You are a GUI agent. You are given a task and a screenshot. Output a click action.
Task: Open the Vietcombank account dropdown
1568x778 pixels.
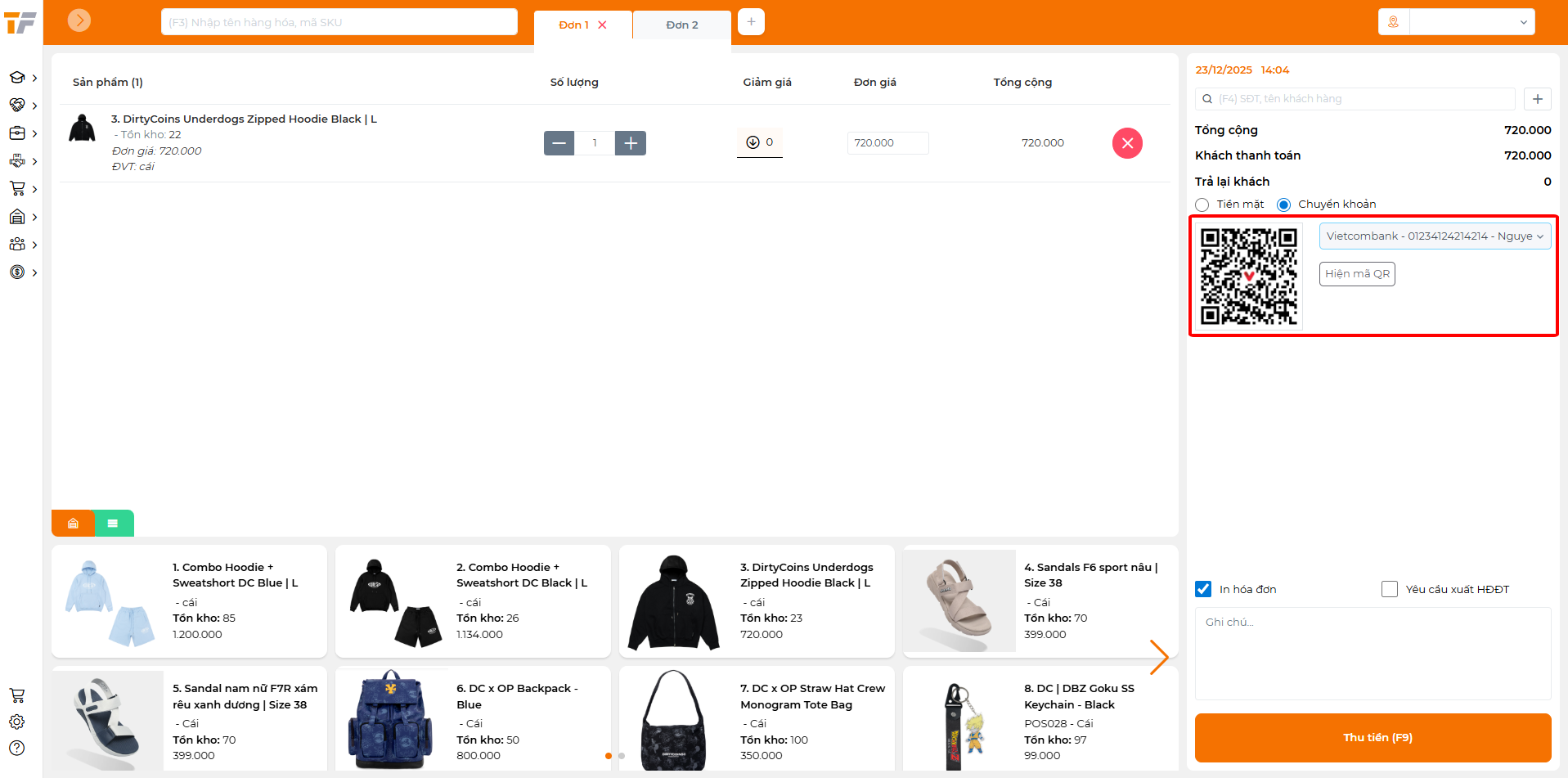[x=1434, y=236]
